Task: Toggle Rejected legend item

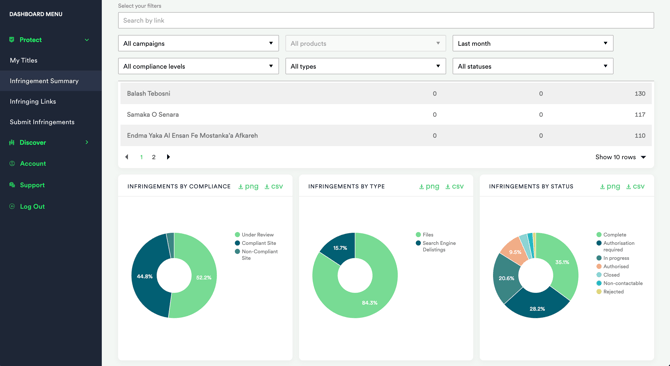Action: pyautogui.click(x=610, y=292)
